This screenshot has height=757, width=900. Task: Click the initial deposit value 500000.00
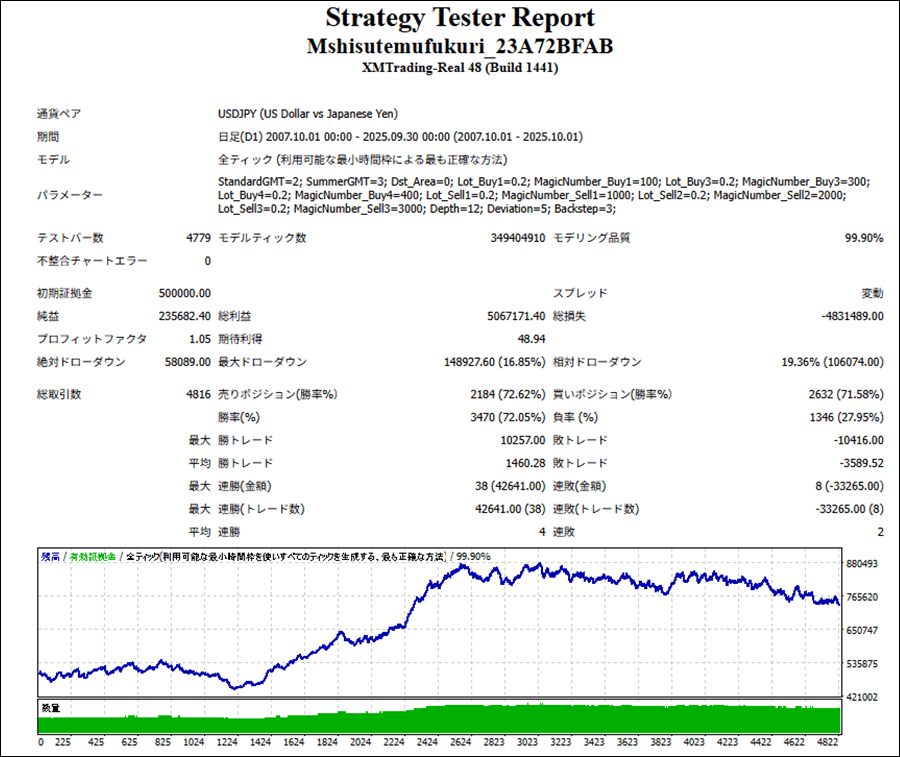(x=184, y=293)
